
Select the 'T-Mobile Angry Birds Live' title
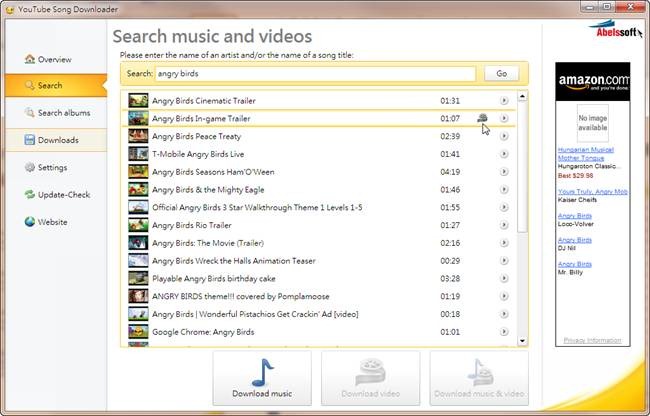(x=198, y=154)
